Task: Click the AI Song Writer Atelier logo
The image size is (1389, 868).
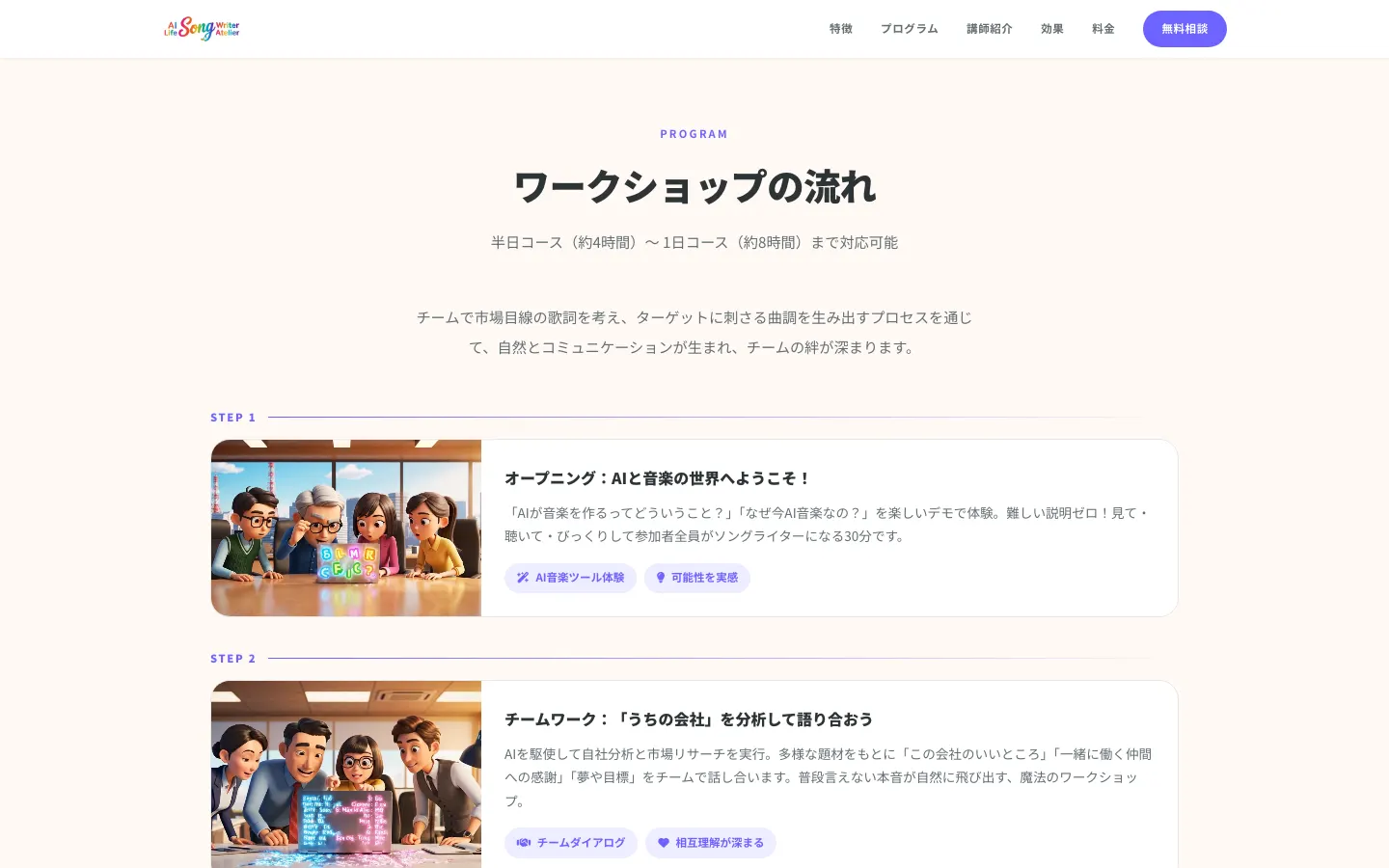Action: point(202,29)
